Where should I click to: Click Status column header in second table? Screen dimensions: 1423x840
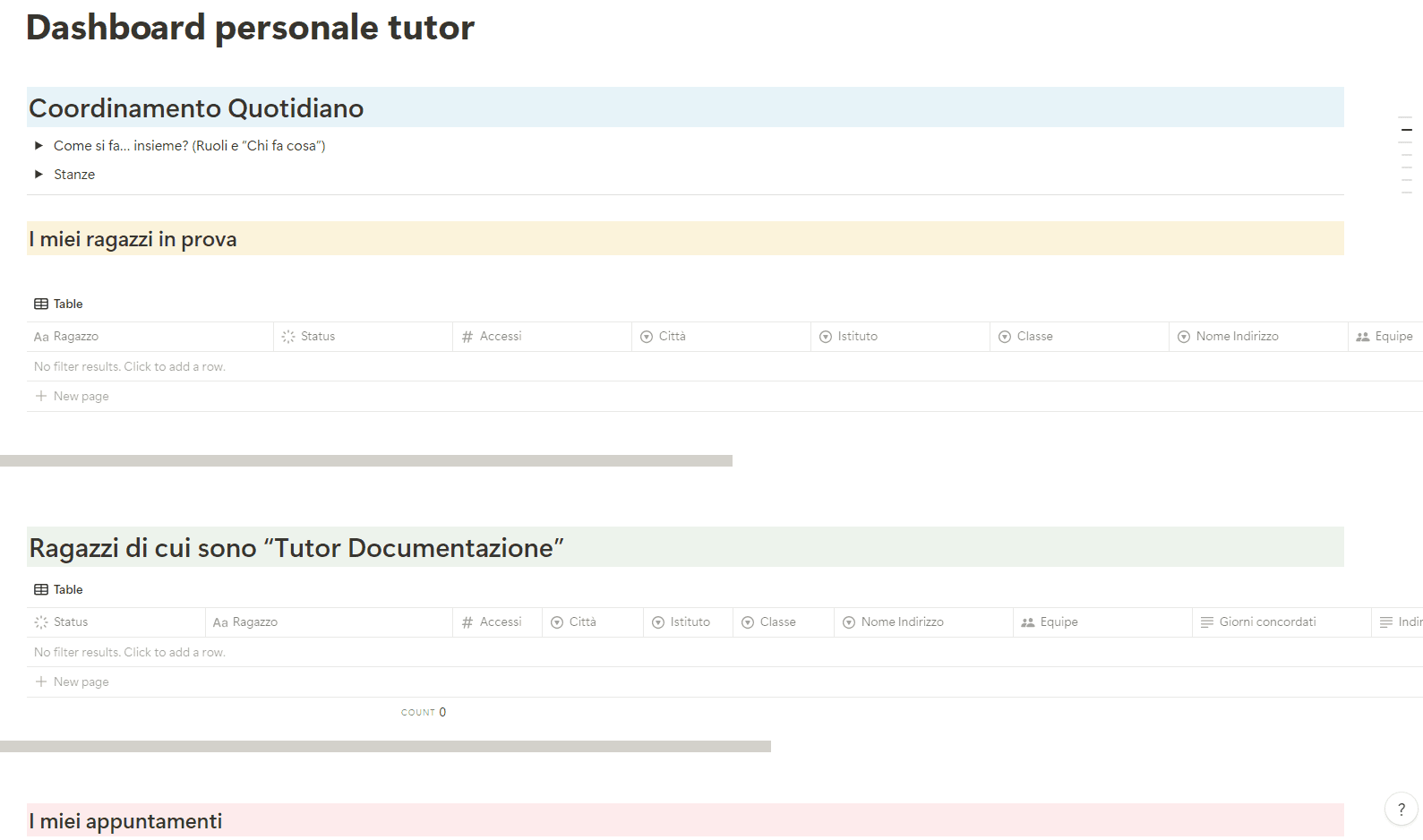pyautogui.click(x=116, y=622)
